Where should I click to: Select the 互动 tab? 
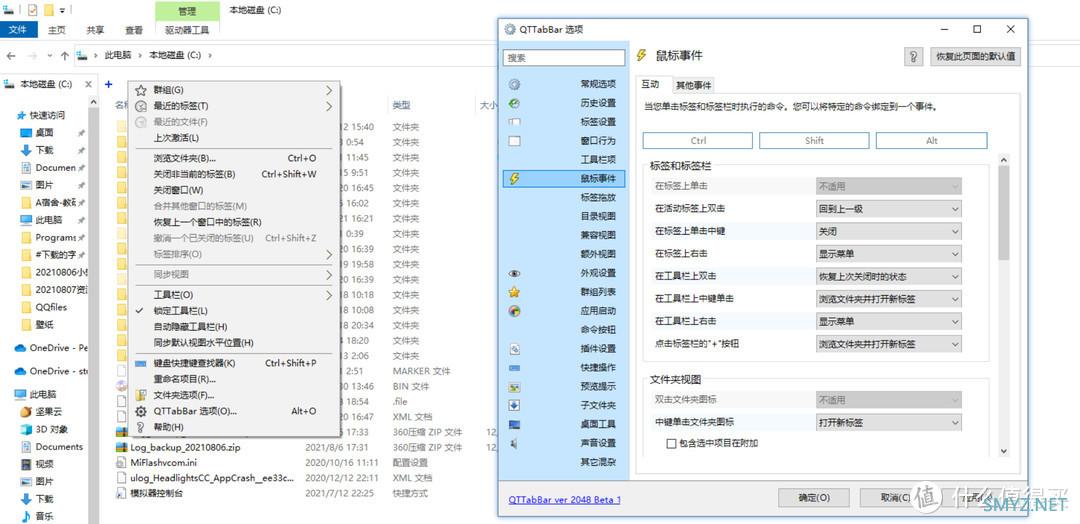coord(651,85)
